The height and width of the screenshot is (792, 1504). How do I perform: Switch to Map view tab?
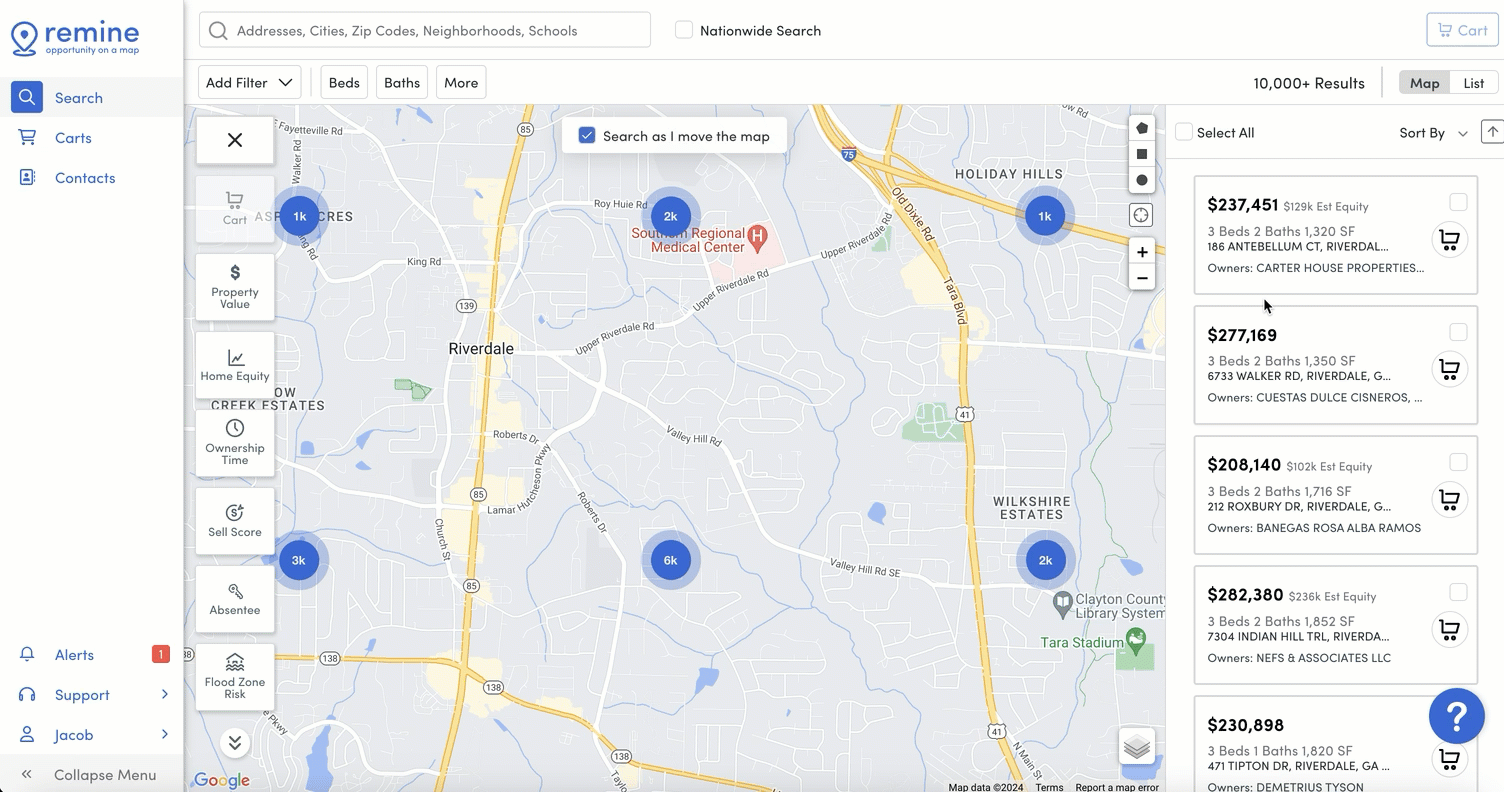point(1424,83)
